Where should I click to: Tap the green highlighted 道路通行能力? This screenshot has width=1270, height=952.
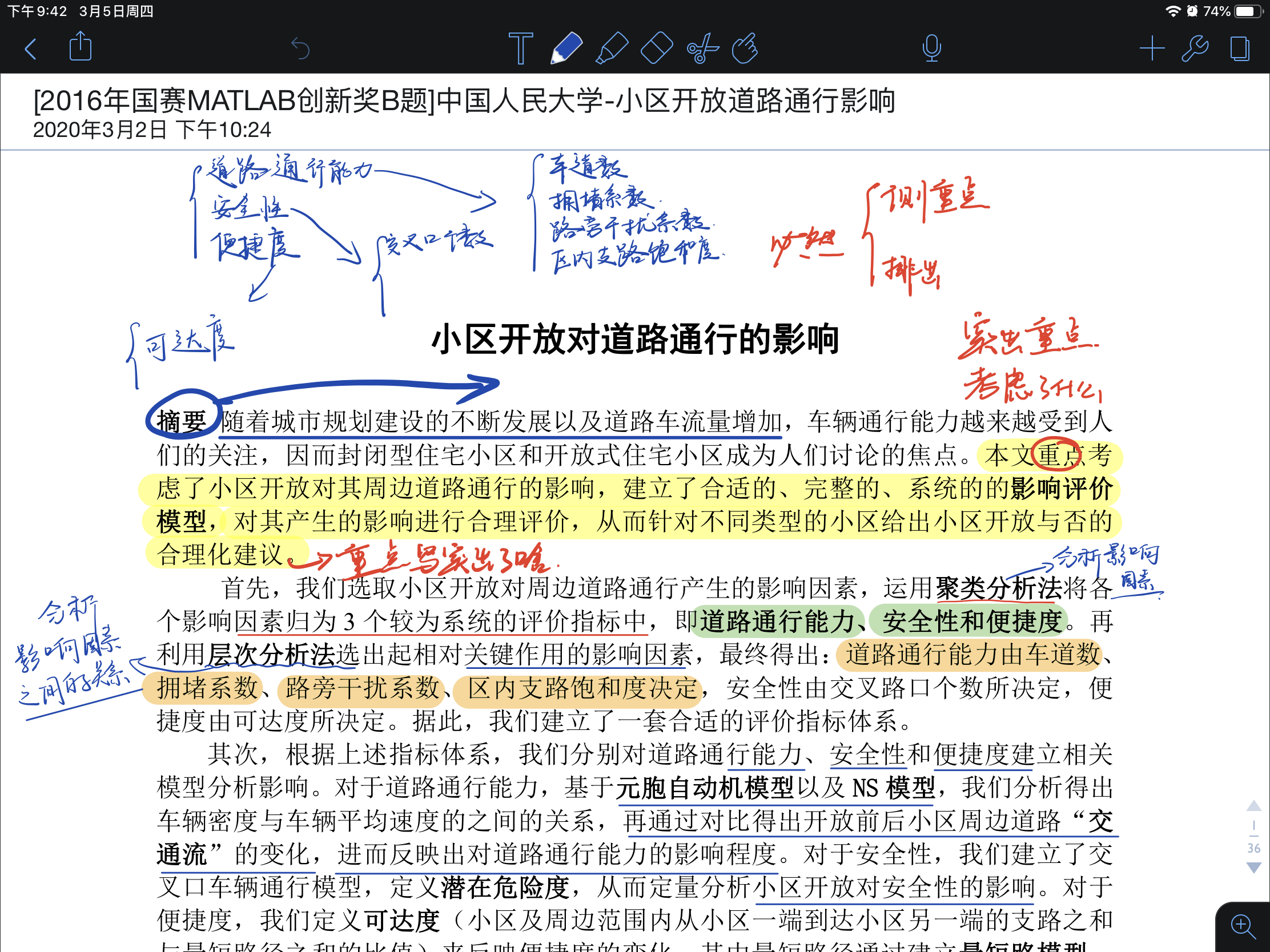coord(777,622)
